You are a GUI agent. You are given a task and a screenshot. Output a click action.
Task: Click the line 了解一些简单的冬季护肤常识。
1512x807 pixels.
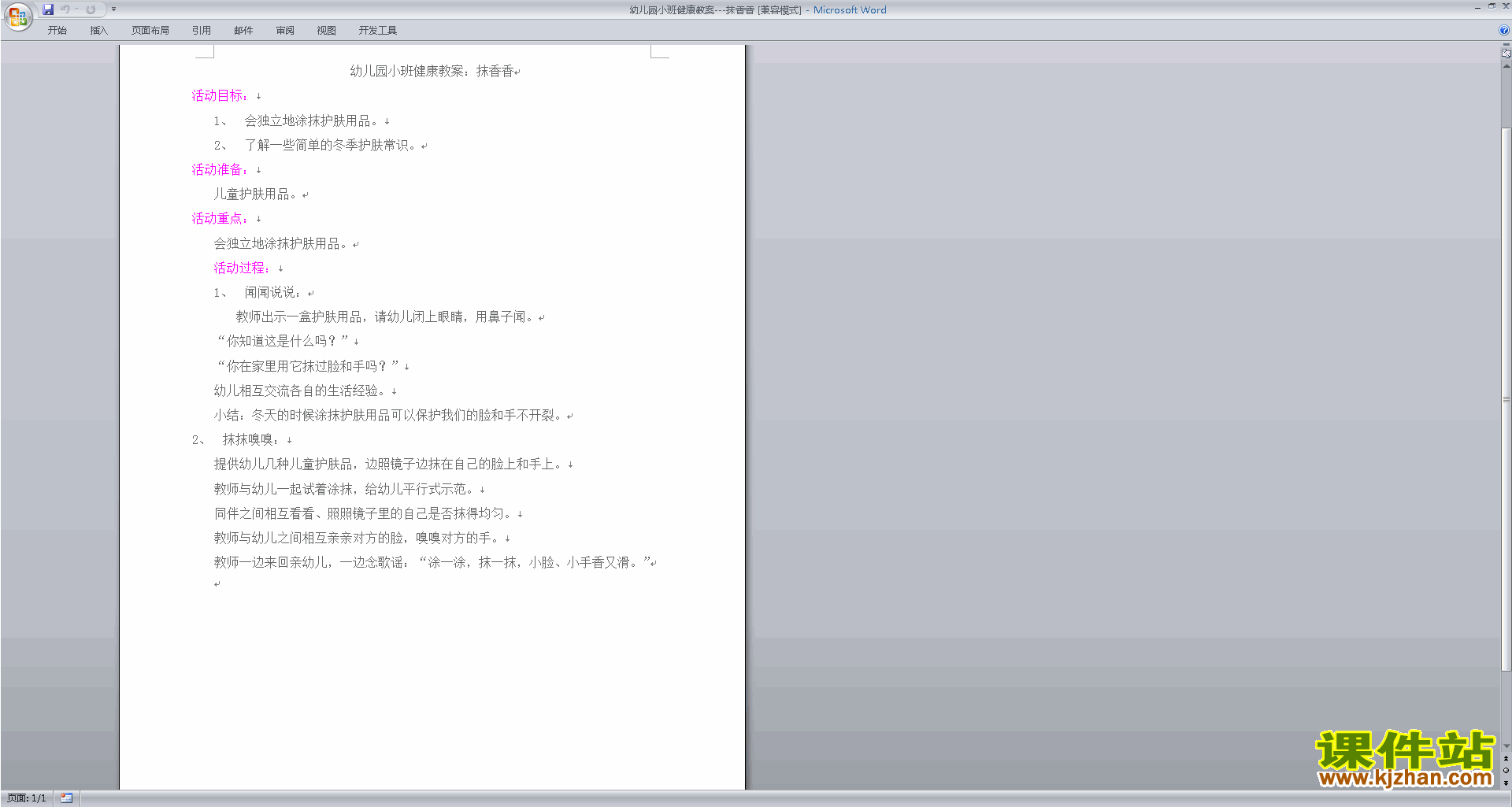pyautogui.click(x=331, y=146)
